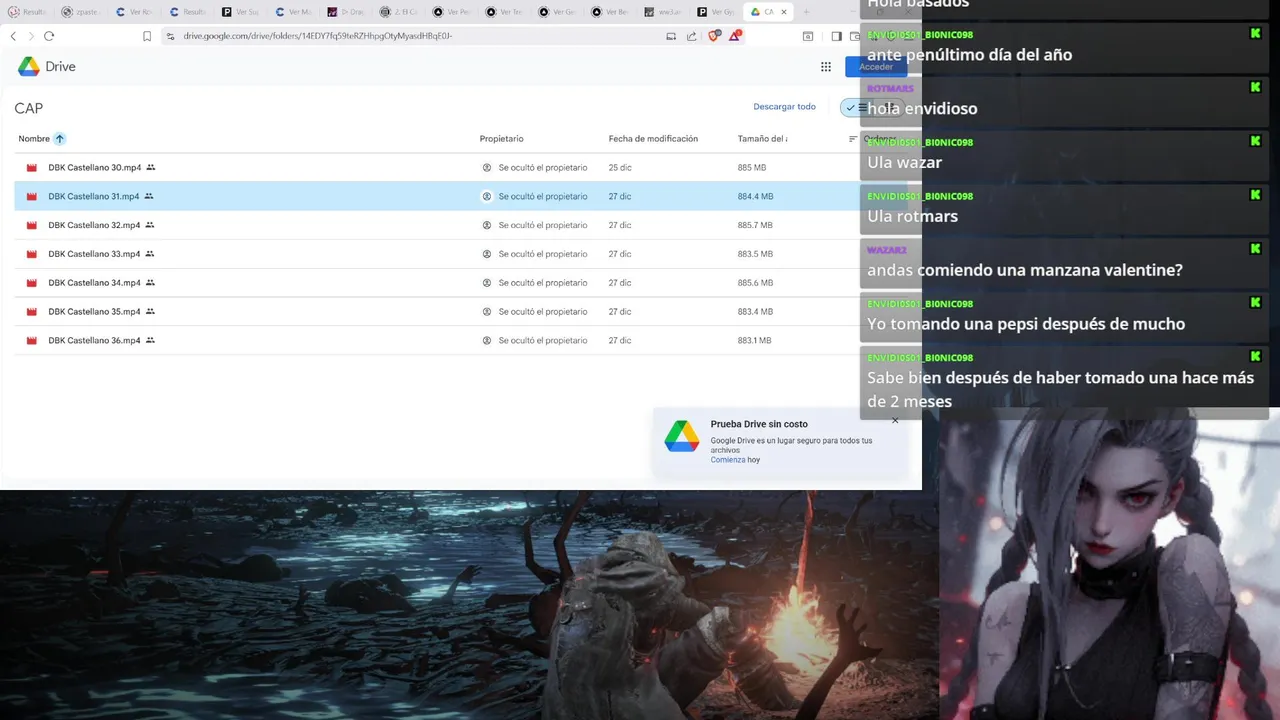The height and width of the screenshot is (720, 1280).
Task: Click 885 MB size of Castellano 30
Action: [752, 168]
